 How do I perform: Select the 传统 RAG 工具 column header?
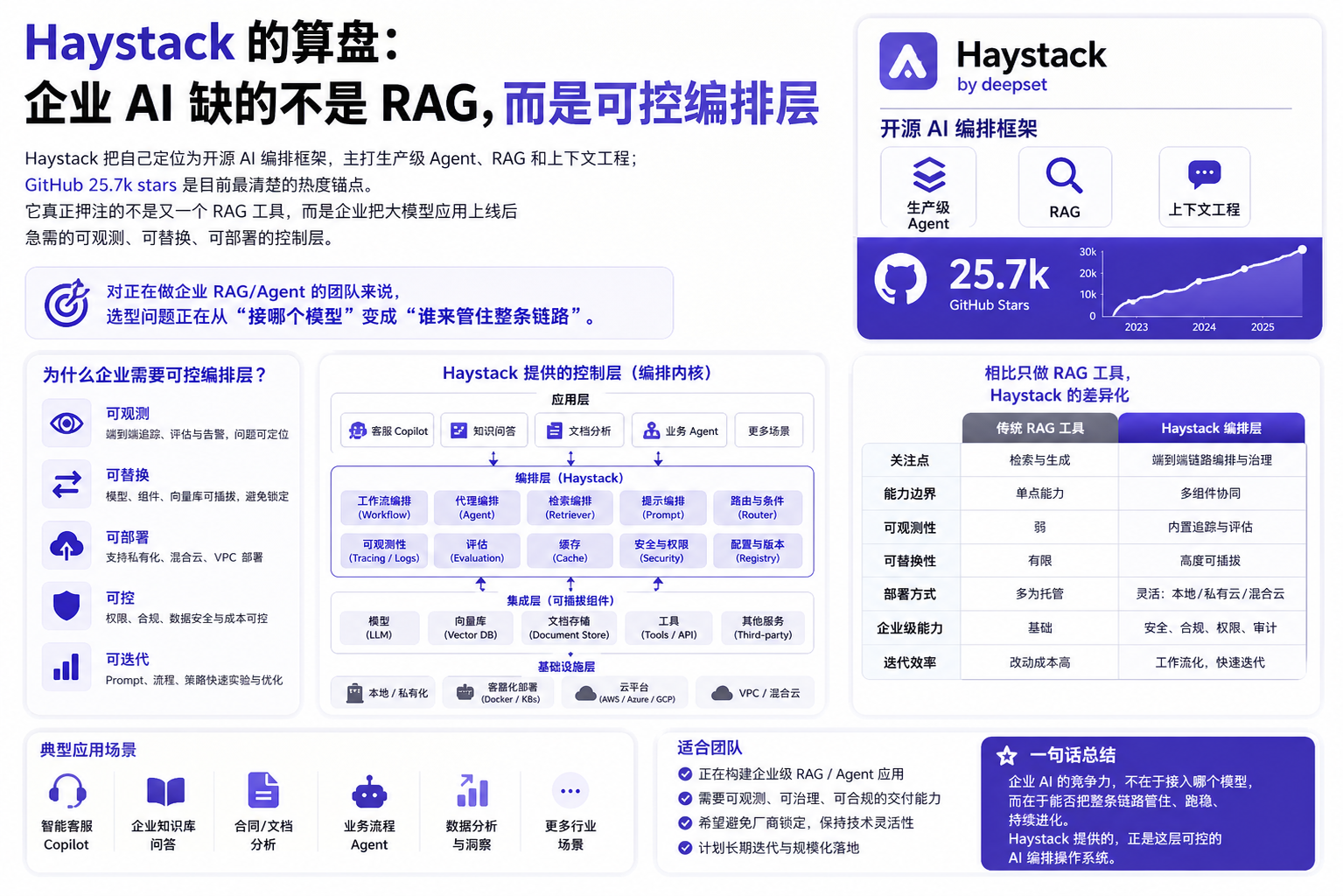1039,428
